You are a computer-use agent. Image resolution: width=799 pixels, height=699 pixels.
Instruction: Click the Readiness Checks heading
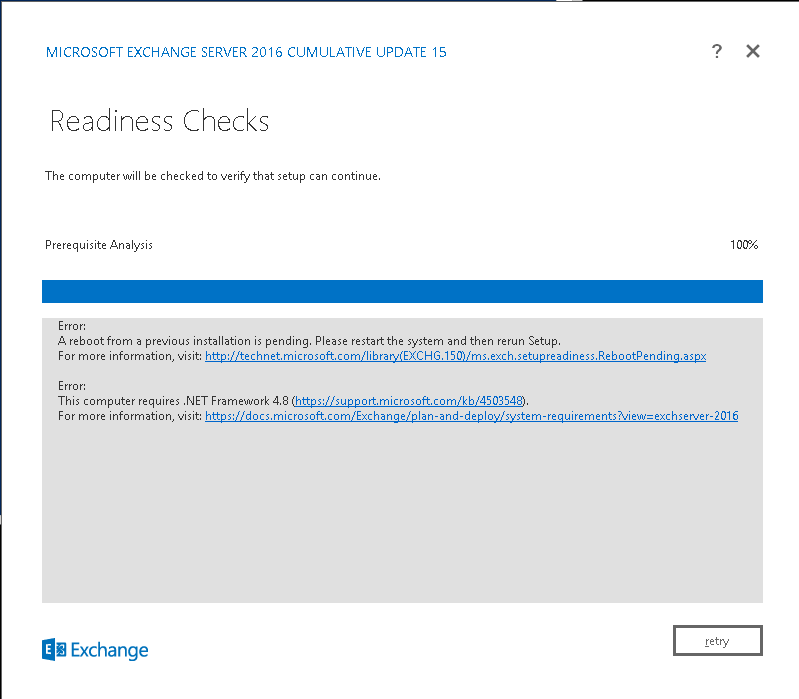(159, 121)
